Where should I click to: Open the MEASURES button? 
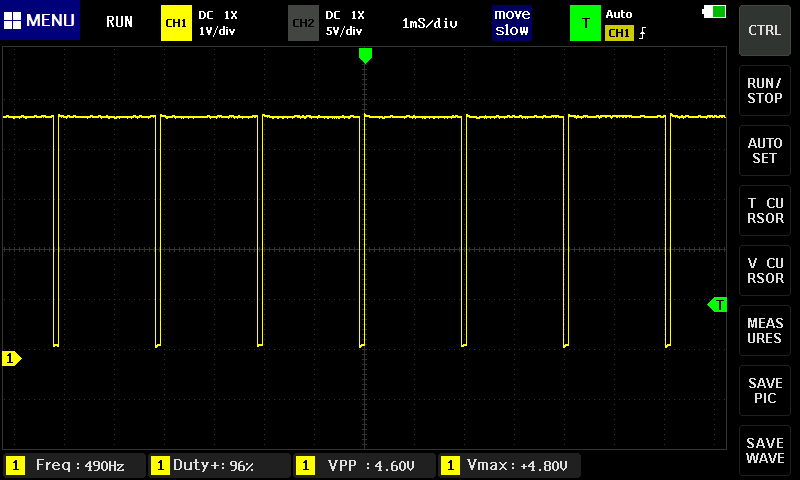coord(765,331)
